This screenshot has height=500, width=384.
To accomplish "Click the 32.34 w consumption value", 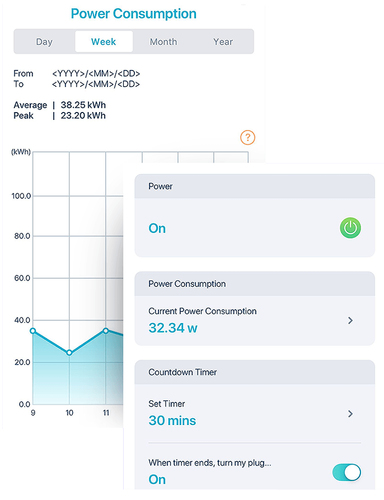I will pos(173,328).
